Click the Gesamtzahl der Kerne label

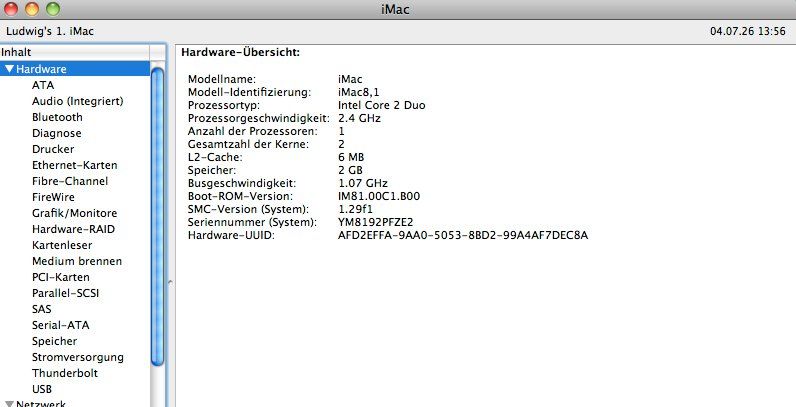point(248,145)
